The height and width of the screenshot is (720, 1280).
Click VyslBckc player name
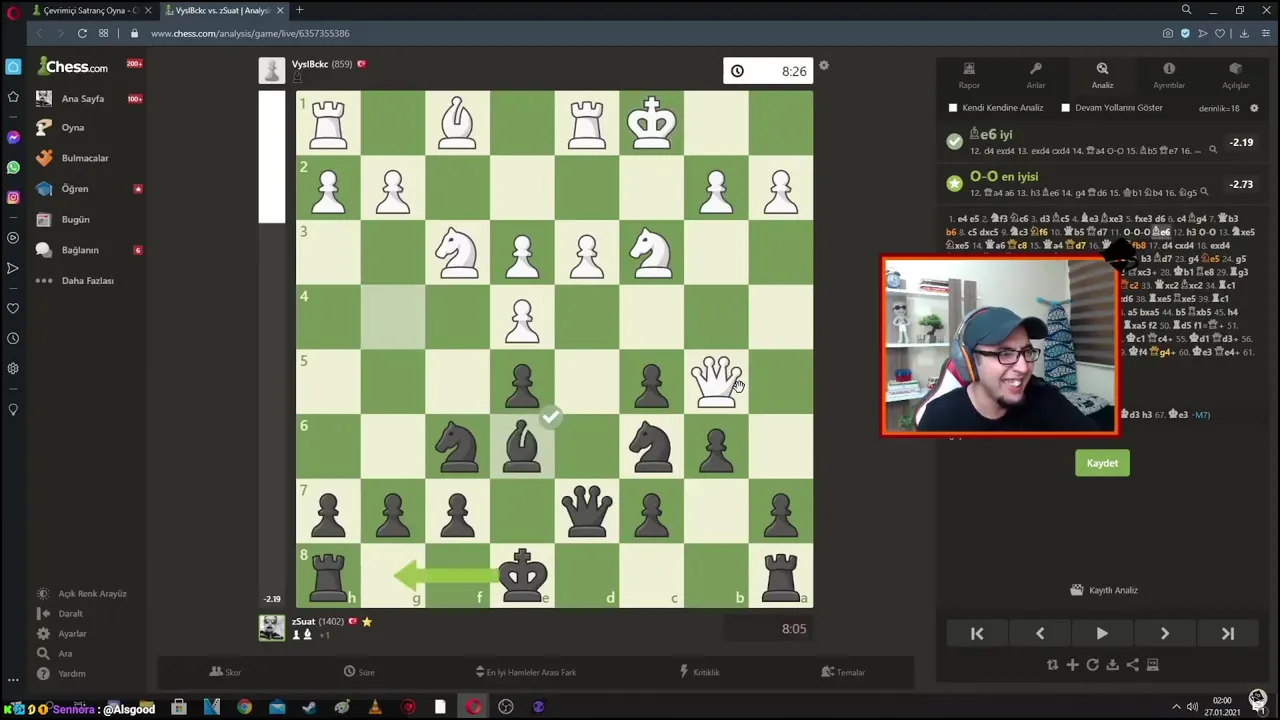[310, 64]
